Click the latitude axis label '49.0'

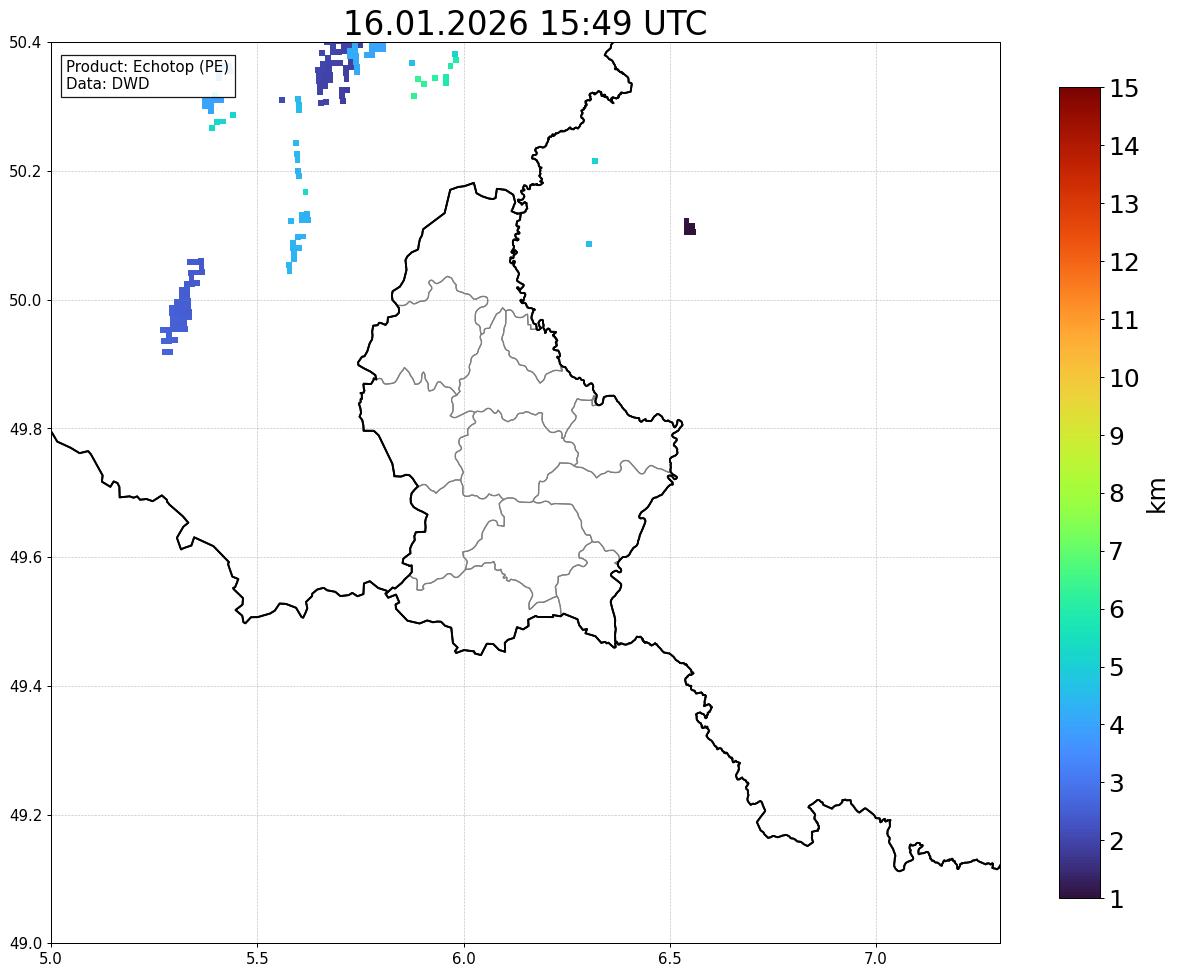(x=25, y=944)
